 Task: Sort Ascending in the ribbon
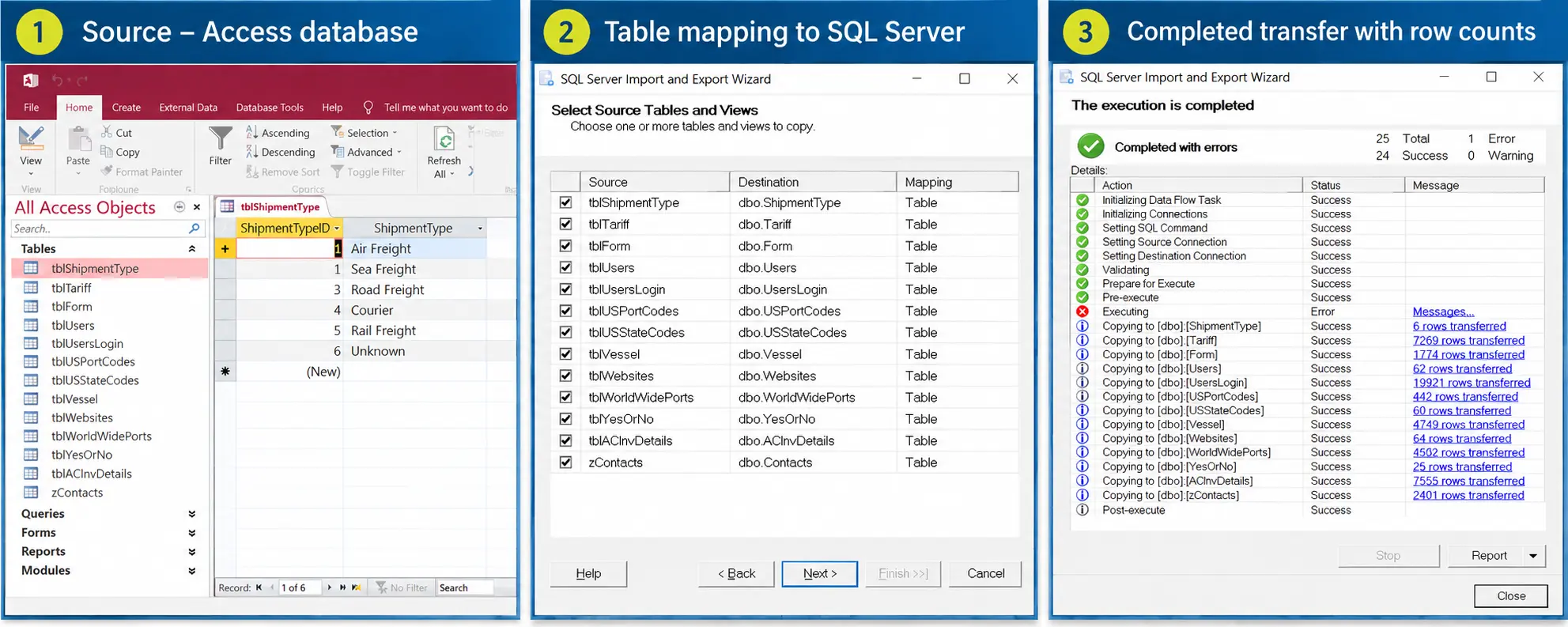278,132
